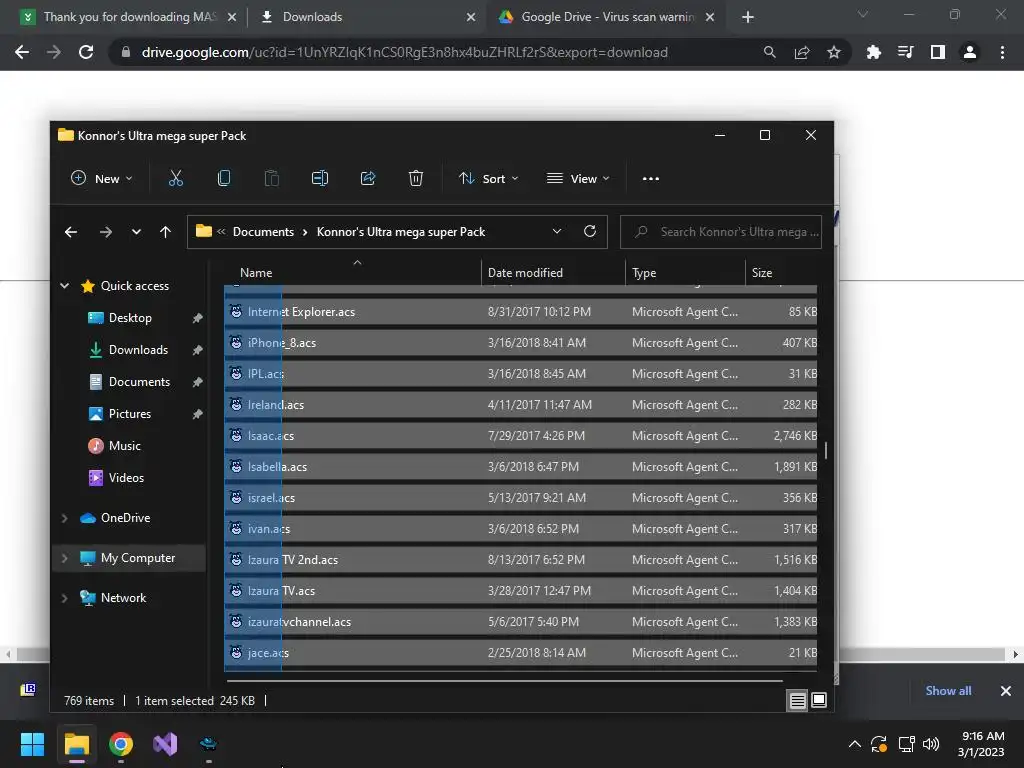Switch to Thank you for downloading tab
This screenshot has width=1024, height=768.
click(128, 17)
